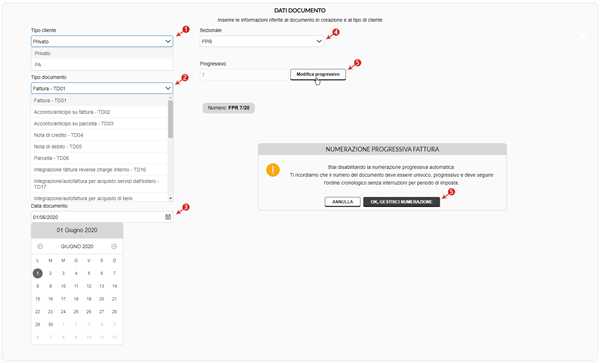
Task: Click scroll up arrow of document type list
Action: [x=171, y=98]
